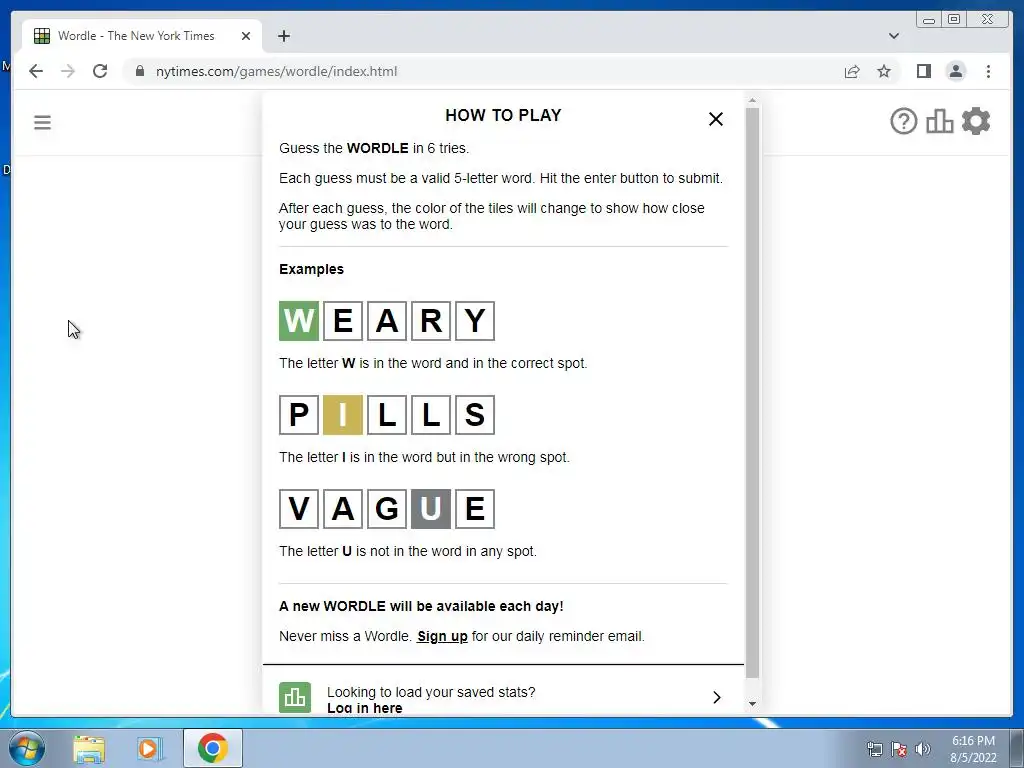Reload the Wordle page

point(100,71)
